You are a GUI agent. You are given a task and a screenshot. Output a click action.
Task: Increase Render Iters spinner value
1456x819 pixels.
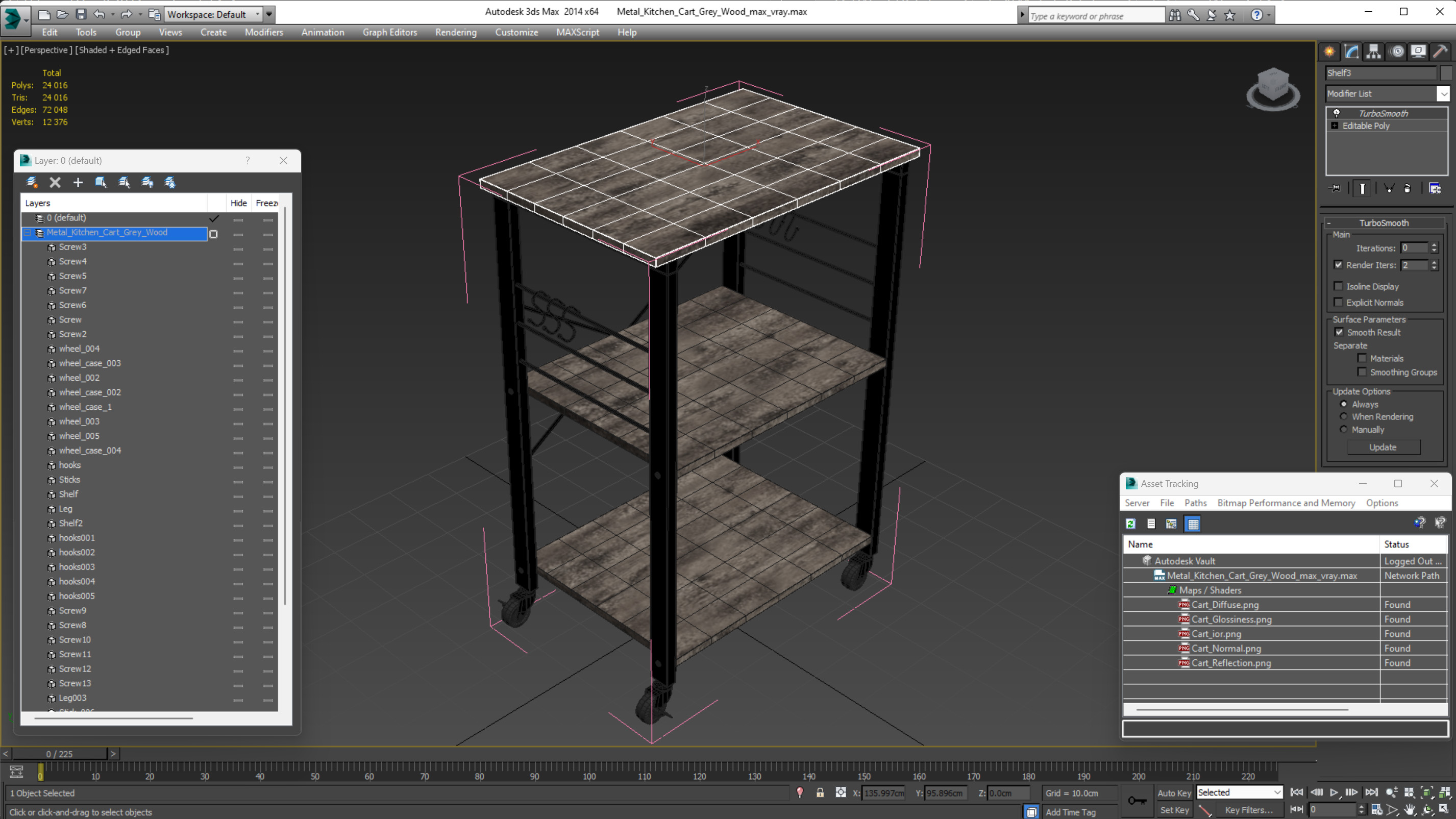[1434, 262]
